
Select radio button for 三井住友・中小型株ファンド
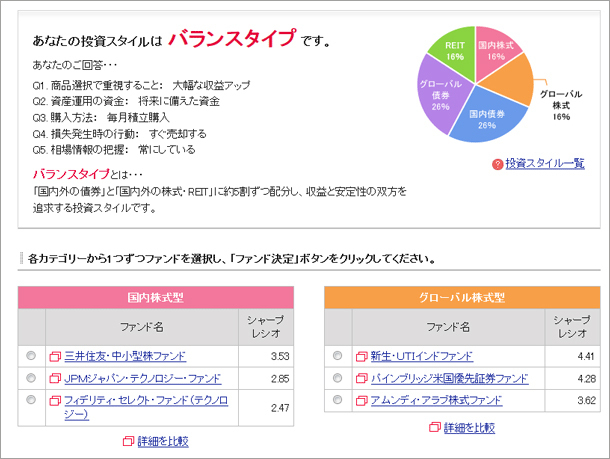31,356
